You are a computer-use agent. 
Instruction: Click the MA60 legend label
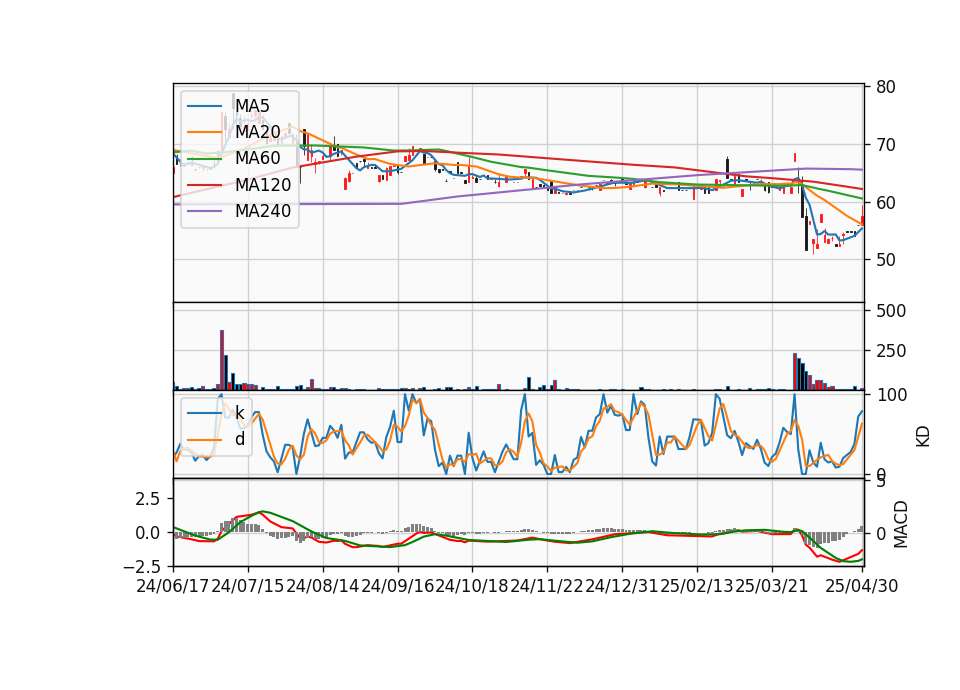[x=258, y=158]
